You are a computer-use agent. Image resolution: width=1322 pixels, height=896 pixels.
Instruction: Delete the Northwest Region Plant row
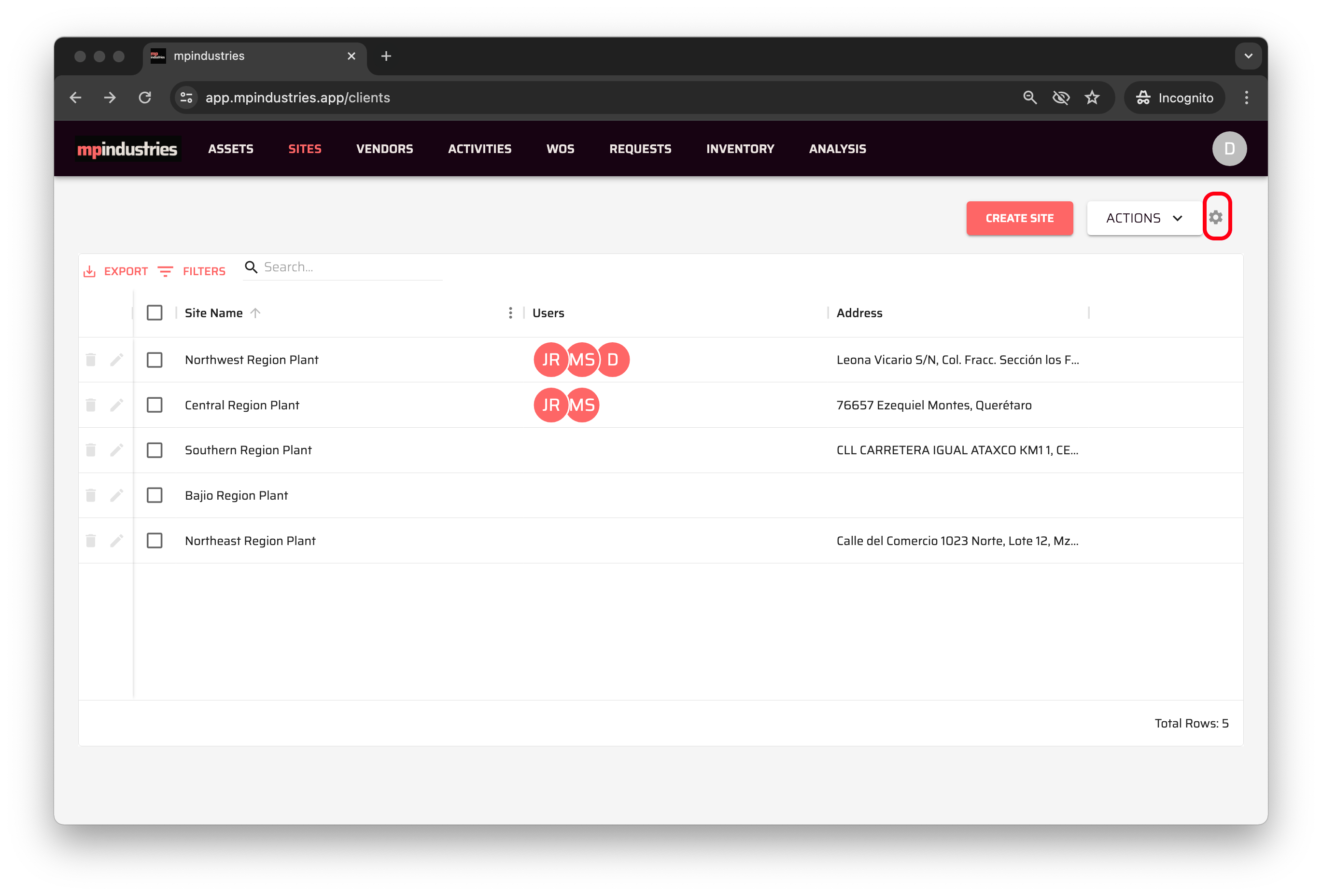pyautogui.click(x=90, y=360)
